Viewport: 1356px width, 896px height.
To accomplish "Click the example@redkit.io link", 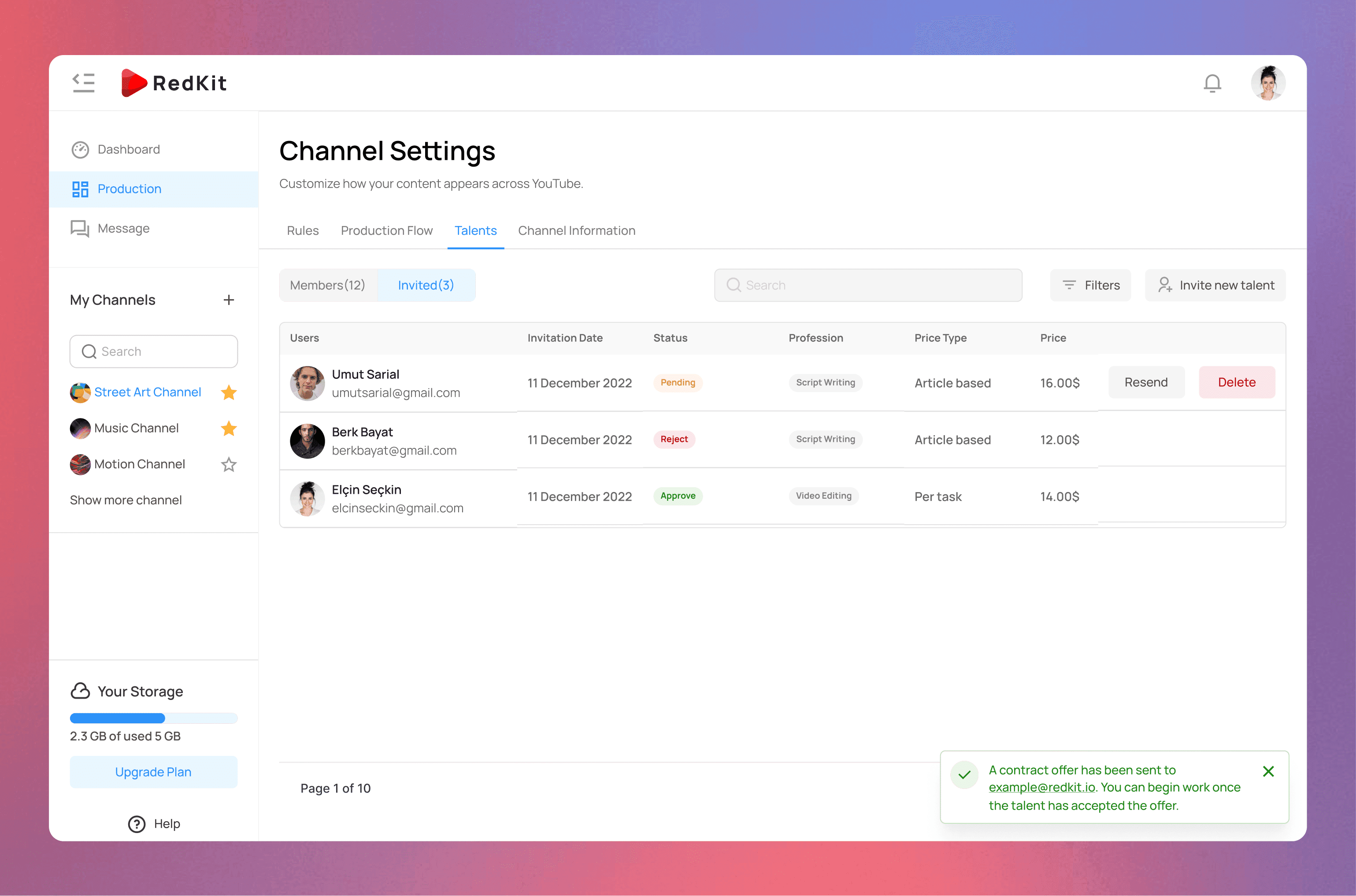I will tap(1042, 788).
